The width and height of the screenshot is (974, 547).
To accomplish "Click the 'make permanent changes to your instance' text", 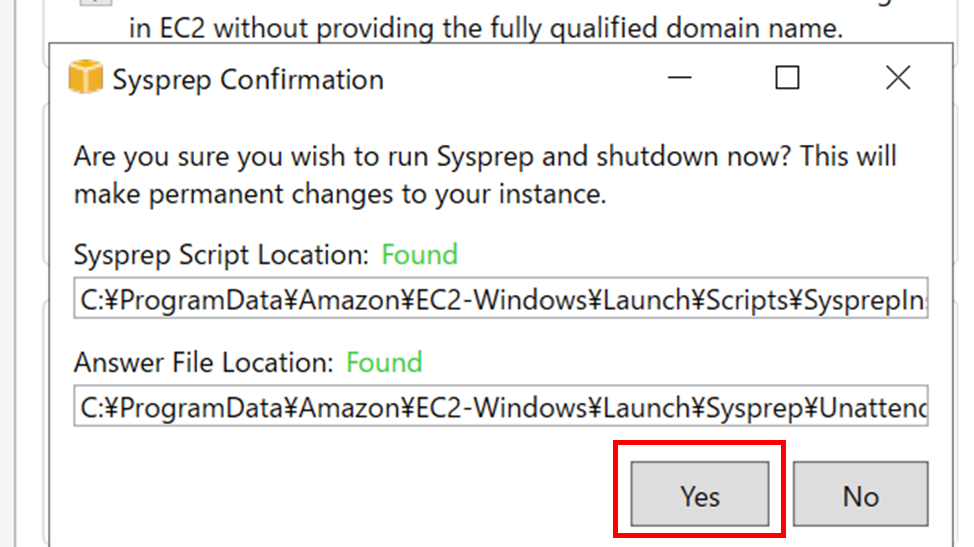I will click(340, 194).
